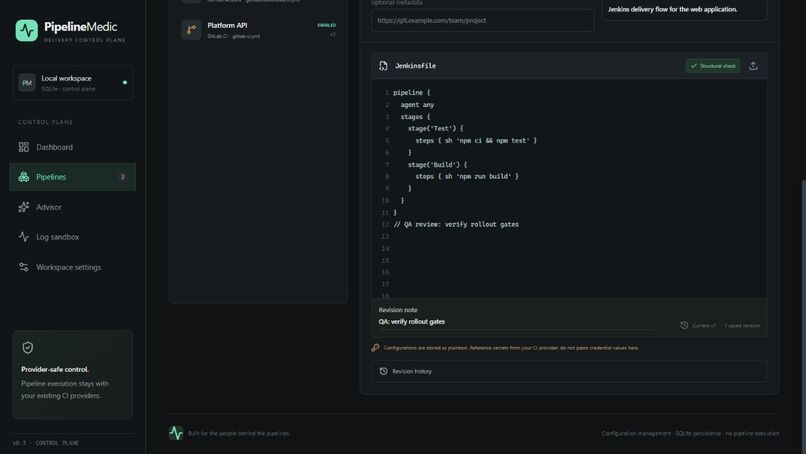Click the Revision history clock icon
This screenshot has height=454, width=806.
[x=383, y=371]
